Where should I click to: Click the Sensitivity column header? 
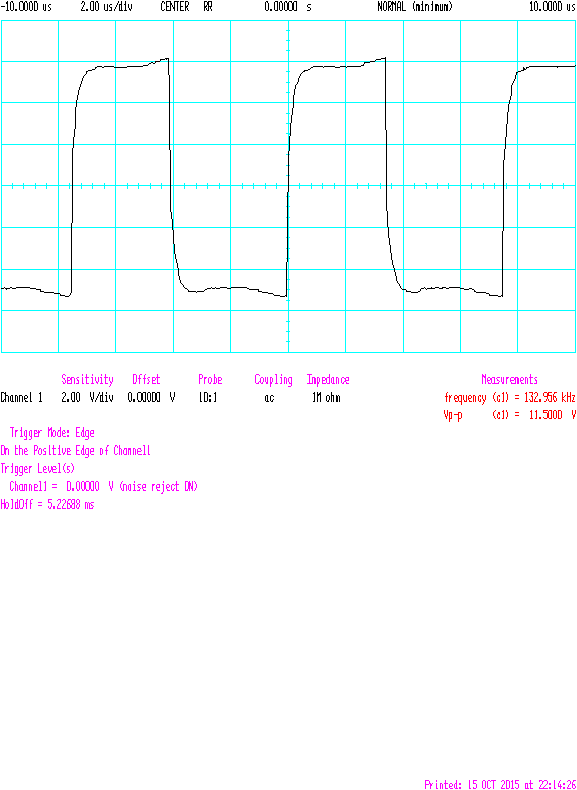tap(87, 380)
